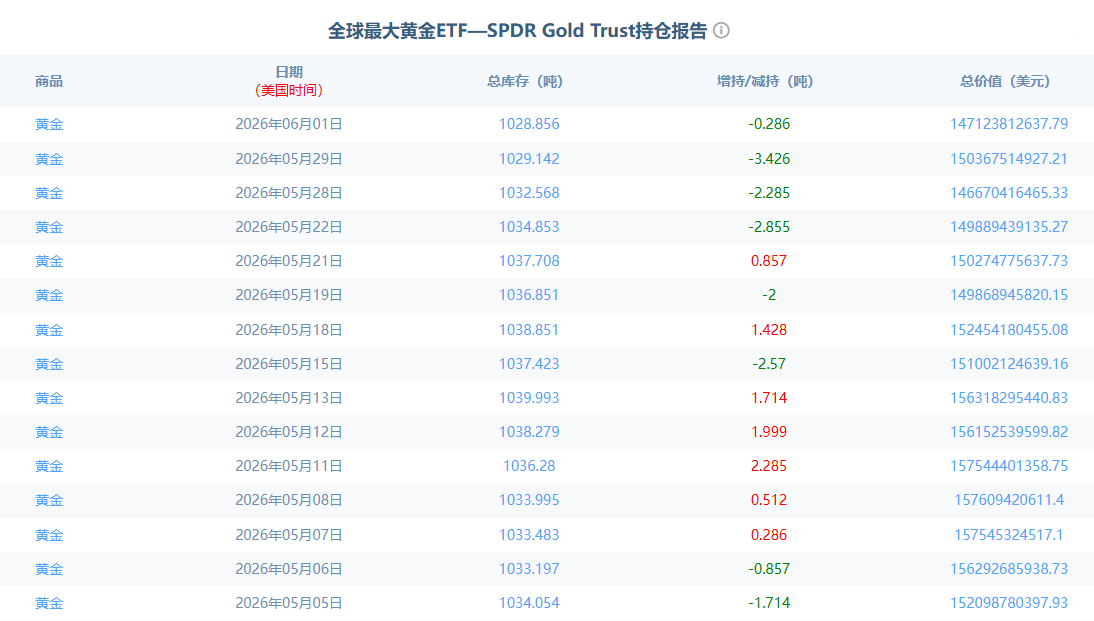Select the date 2026年05月15日
Screen dimensions: 1094x621
click(x=289, y=364)
